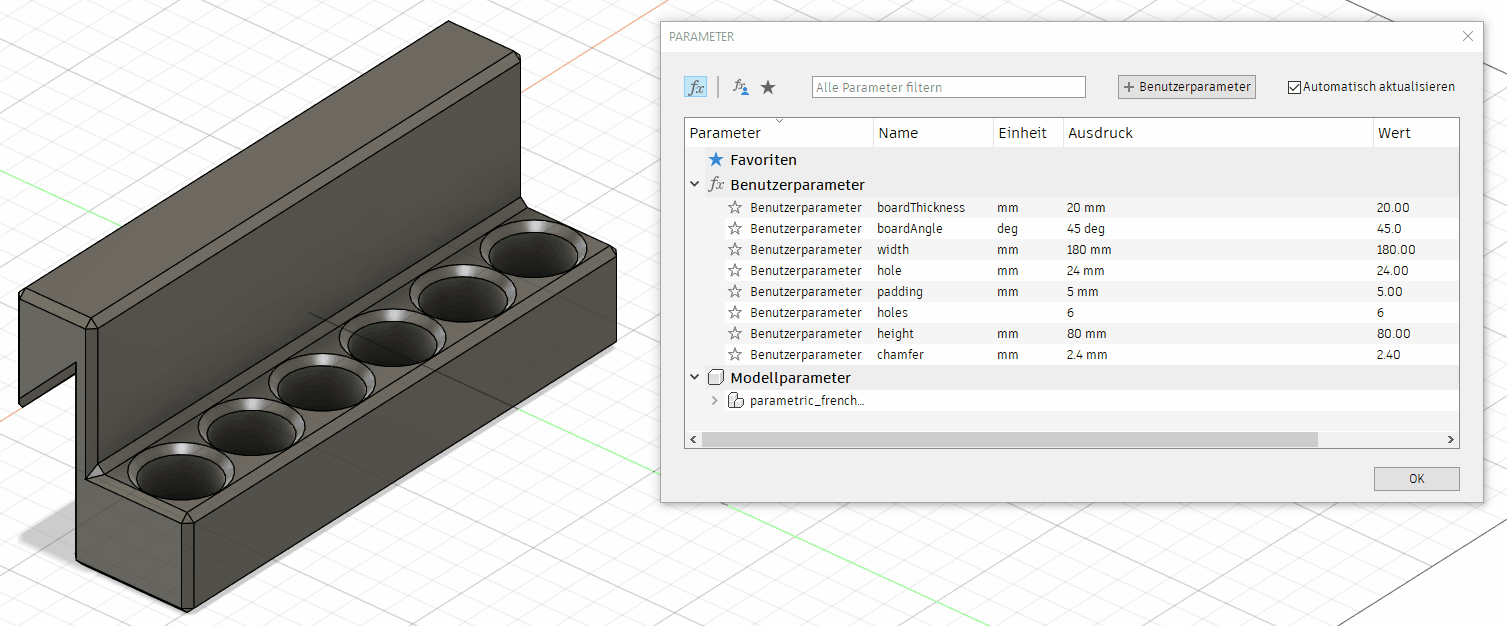
Task: Mark the padding parameter as favorite
Action: [x=735, y=292]
